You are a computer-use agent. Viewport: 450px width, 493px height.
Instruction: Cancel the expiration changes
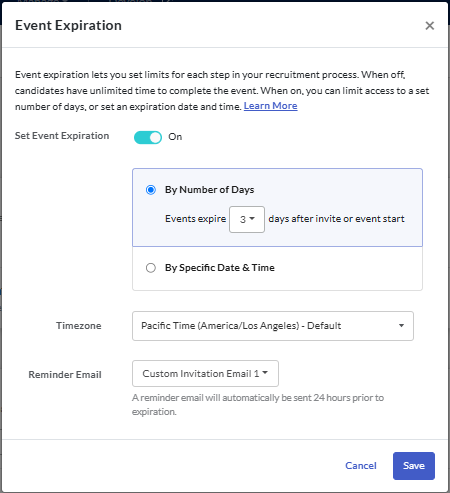click(361, 466)
